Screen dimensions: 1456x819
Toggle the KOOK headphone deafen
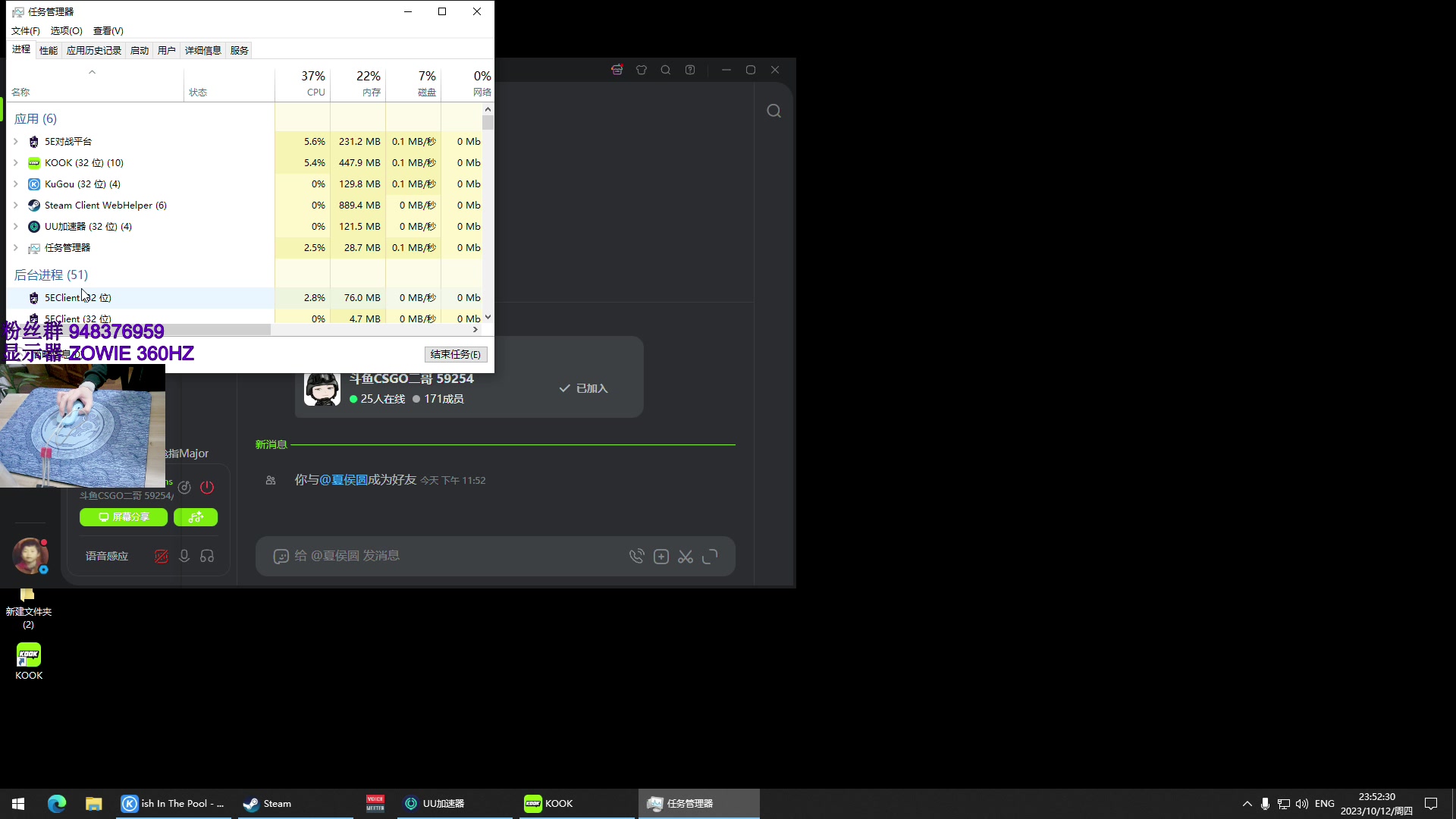click(207, 557)
